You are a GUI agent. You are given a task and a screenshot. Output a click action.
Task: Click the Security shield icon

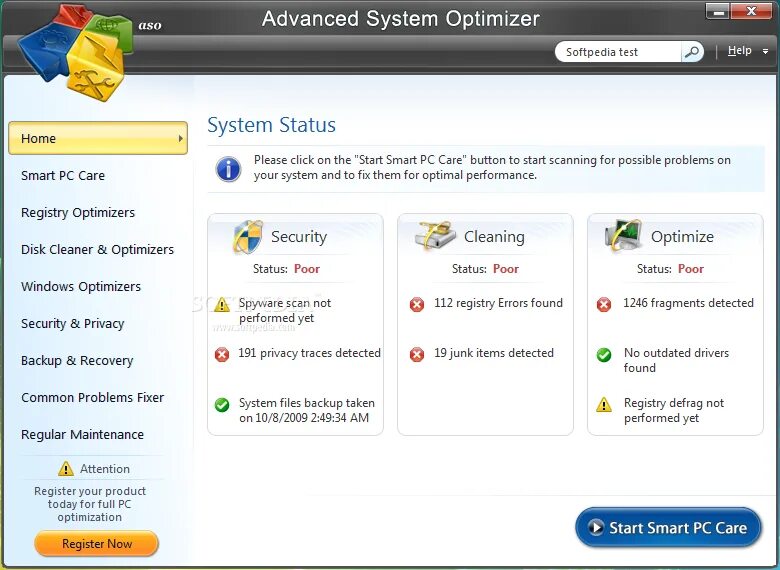point(247,237)
